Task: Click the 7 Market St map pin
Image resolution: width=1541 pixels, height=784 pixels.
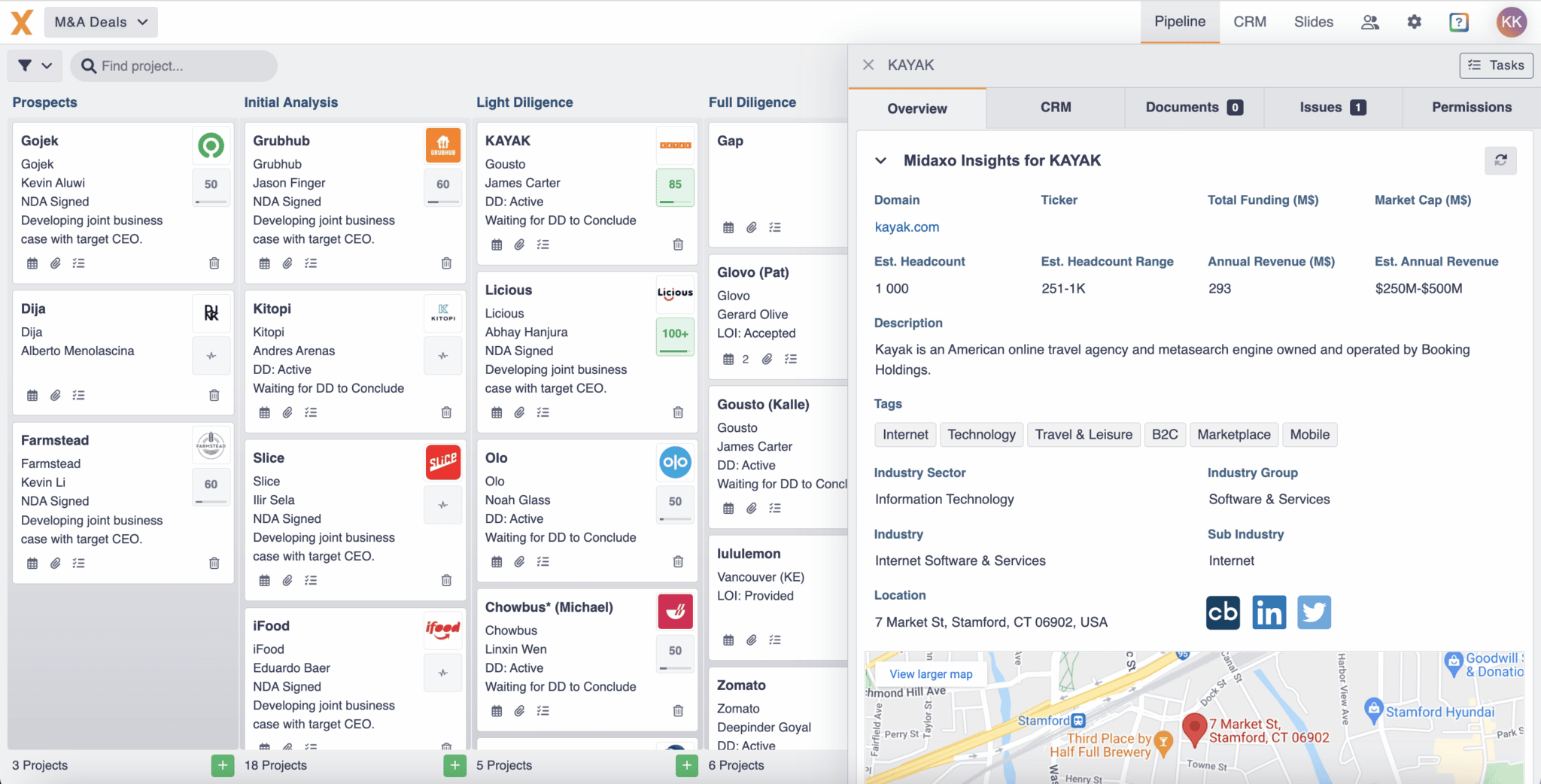Action: pos(1194,729)
